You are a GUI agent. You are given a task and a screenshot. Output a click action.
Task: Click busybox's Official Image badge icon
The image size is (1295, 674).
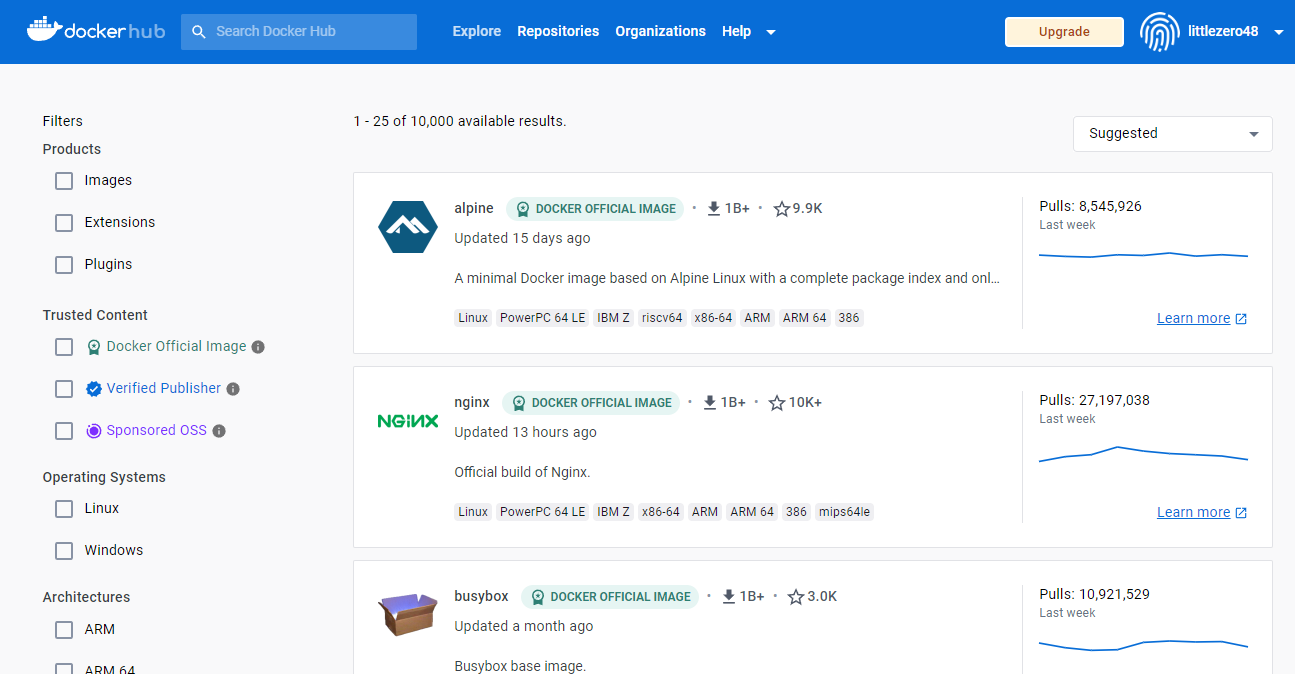(x=537, y=597)
